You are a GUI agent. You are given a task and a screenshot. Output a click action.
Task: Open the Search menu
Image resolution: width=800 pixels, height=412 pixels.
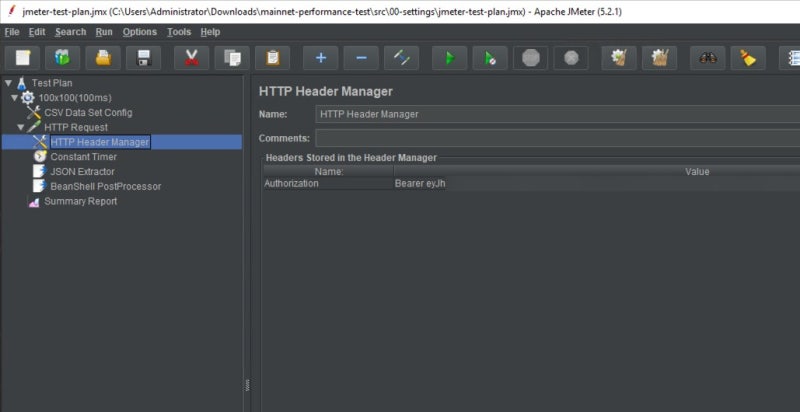click(x=70, y=32)
